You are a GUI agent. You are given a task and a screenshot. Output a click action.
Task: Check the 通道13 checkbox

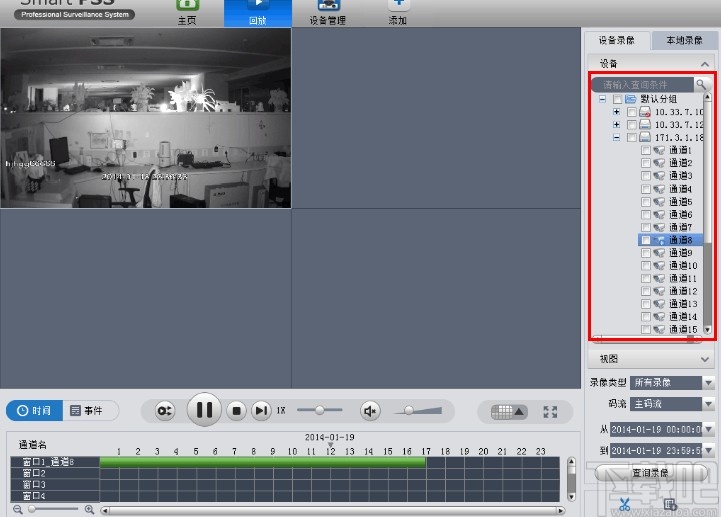(646, 304)
